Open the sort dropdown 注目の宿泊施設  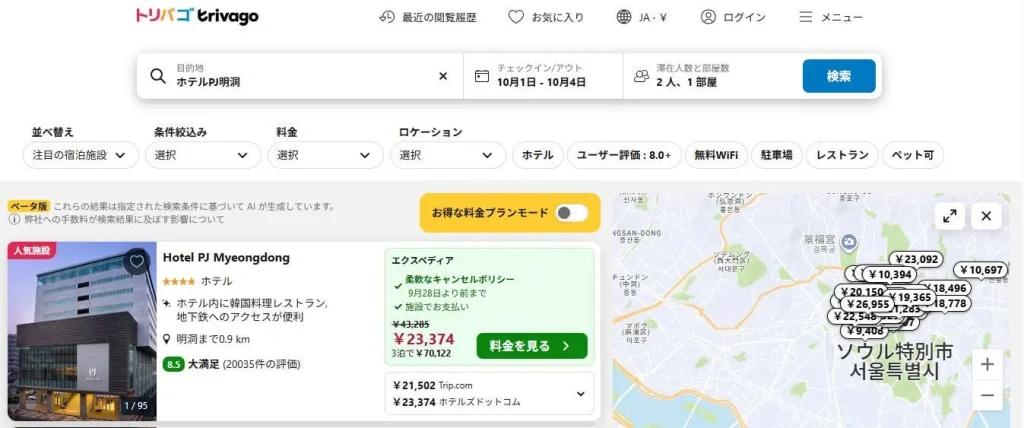81,155
